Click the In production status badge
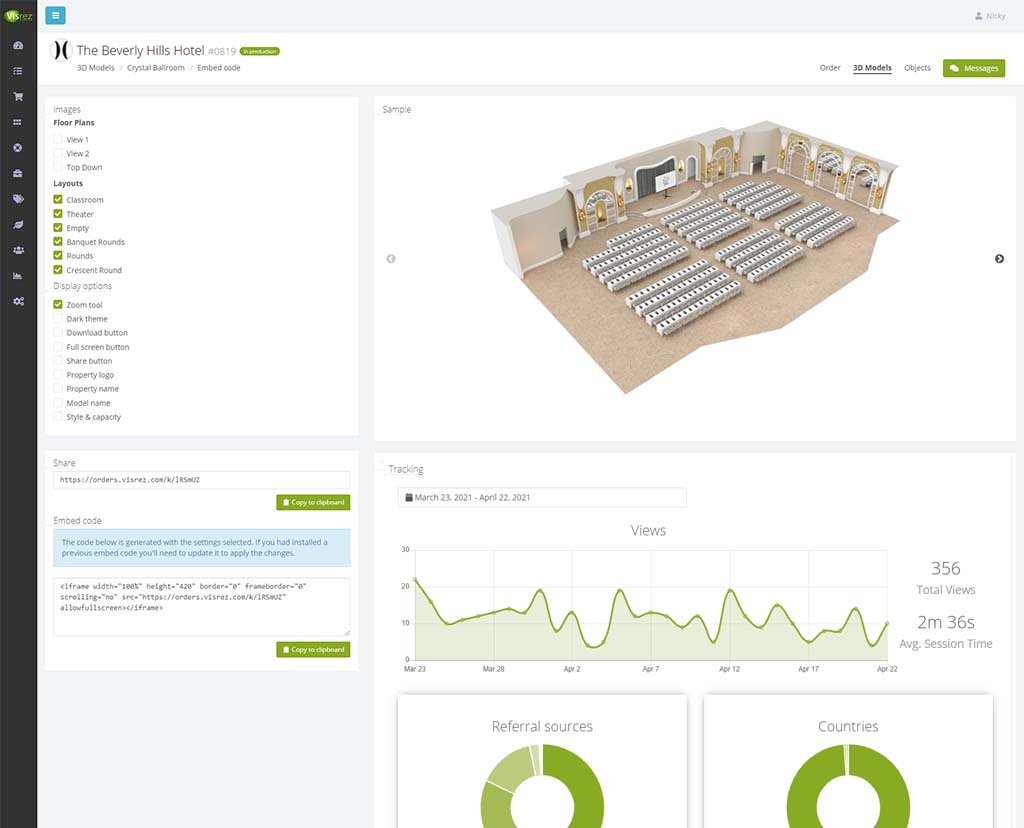 (260, 51)
